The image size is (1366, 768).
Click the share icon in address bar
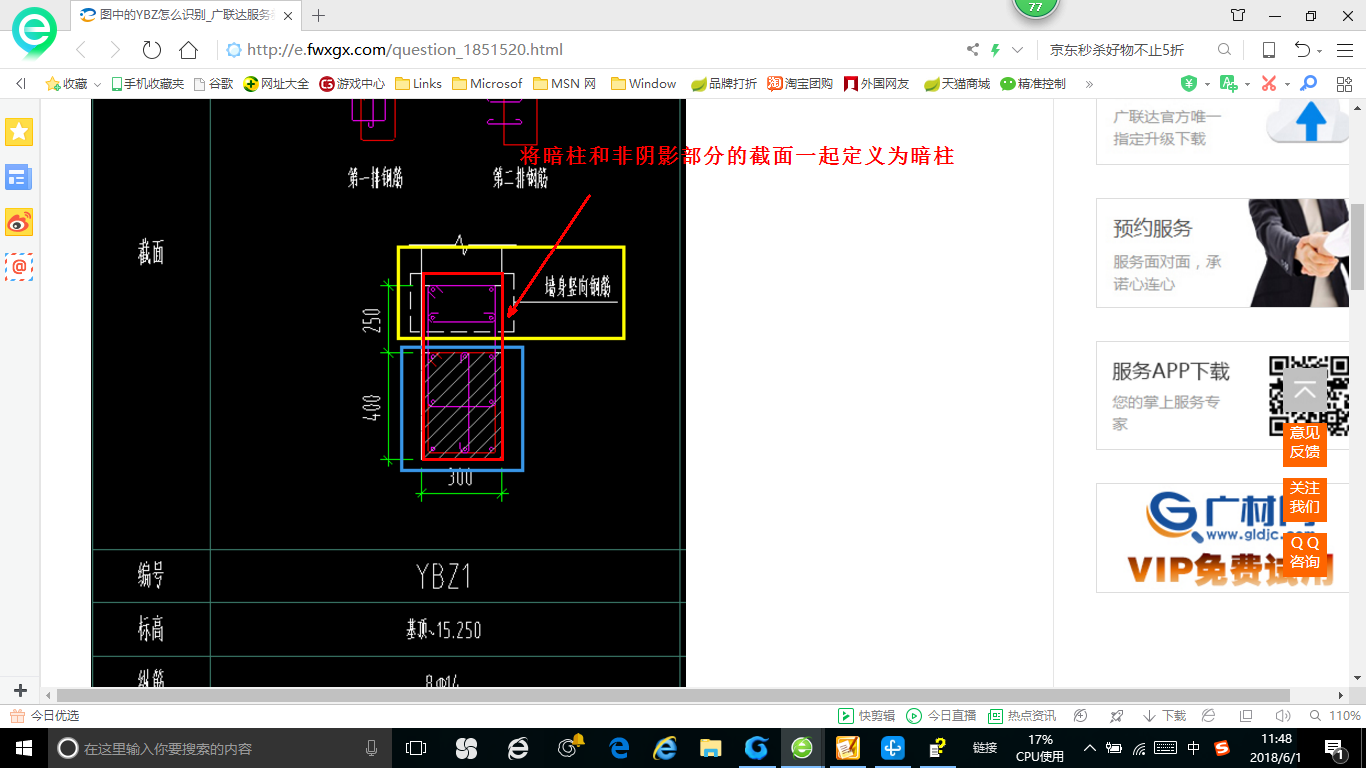973,50
